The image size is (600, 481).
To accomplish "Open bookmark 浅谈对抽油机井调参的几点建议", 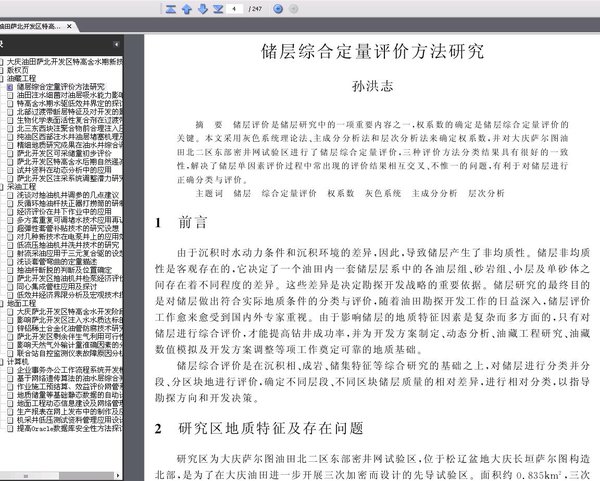I will click(68, 195).
